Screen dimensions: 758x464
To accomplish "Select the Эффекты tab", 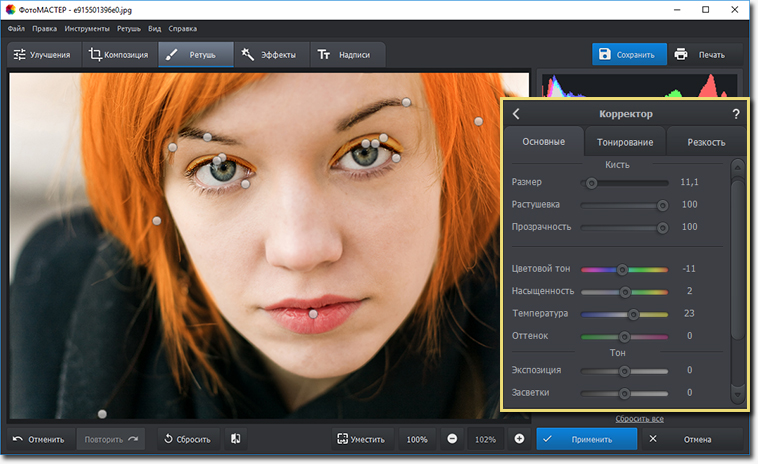I will tap(270, 54).
